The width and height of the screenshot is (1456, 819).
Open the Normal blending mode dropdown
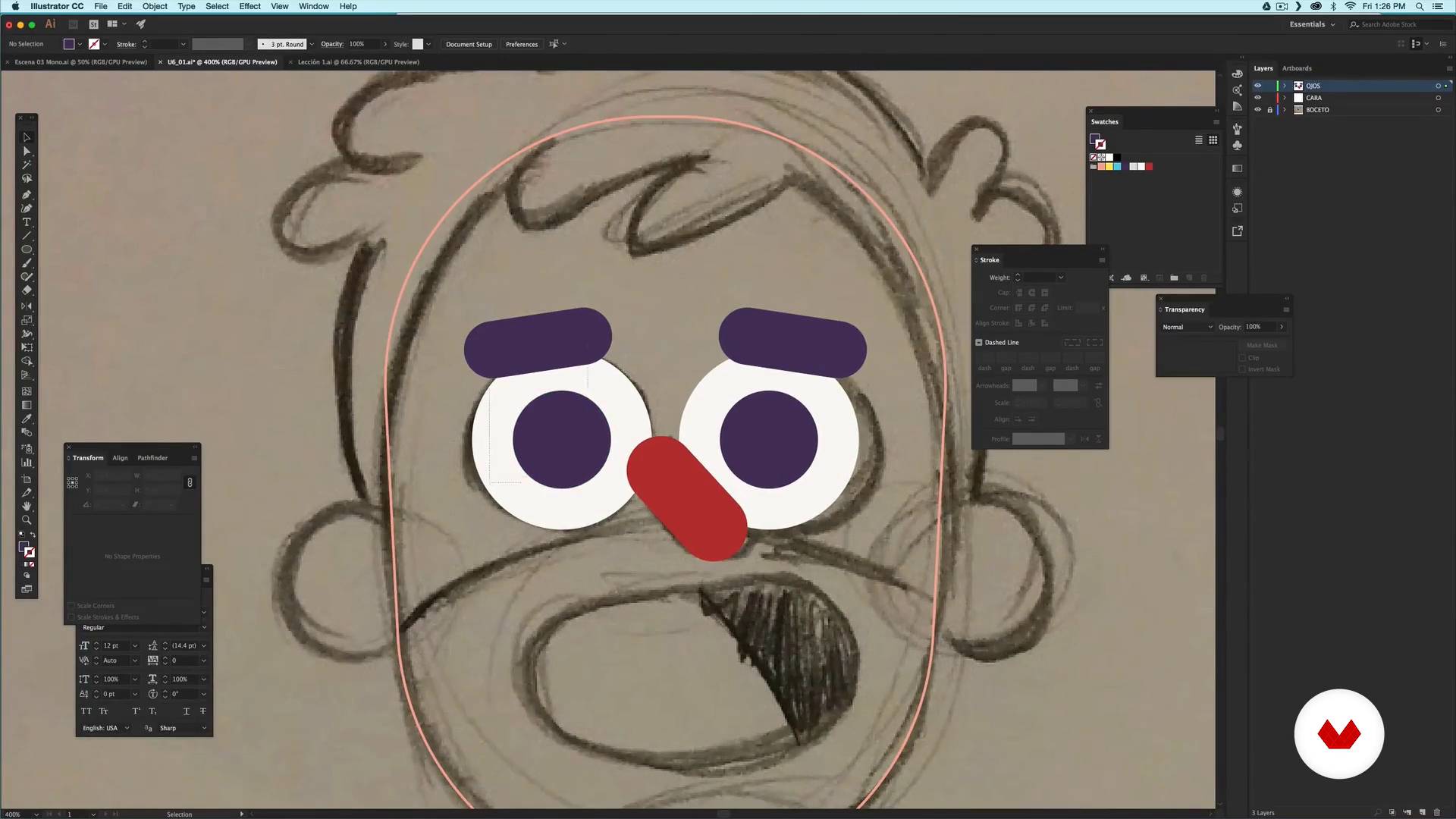coord(1188,327)
